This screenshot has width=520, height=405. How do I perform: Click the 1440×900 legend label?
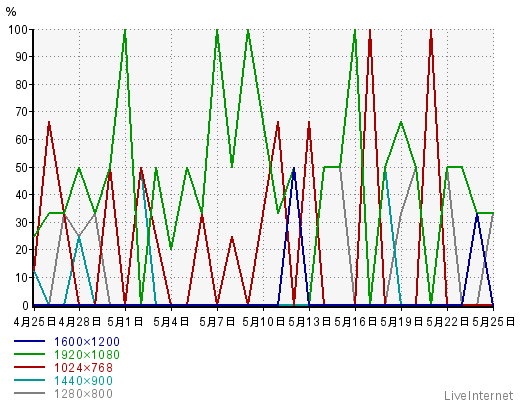pyautogui.click(x=83, y=381)
